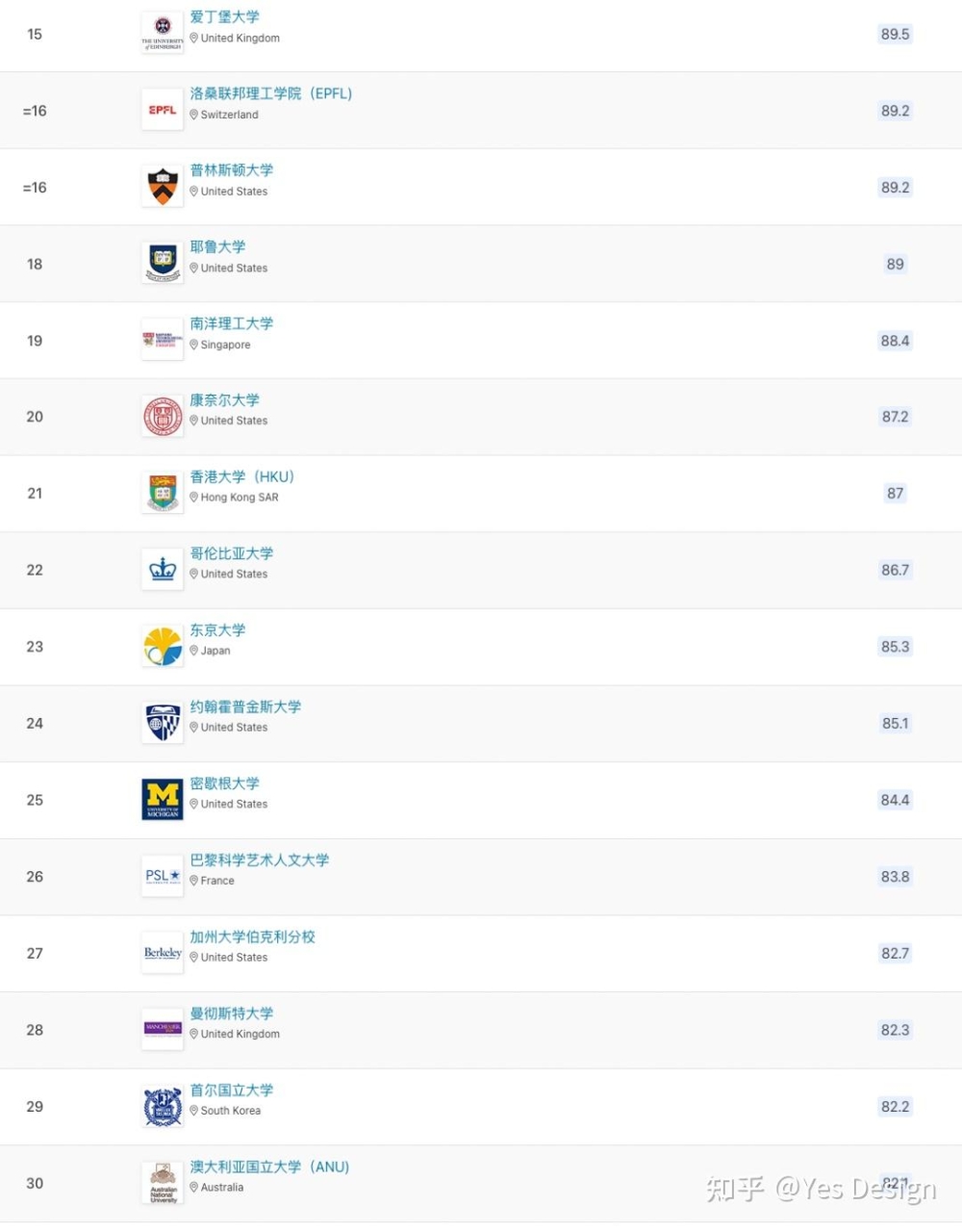Click the Berkeley wordmark logo
962x1232 pixels.
click(x=163, y=953)
